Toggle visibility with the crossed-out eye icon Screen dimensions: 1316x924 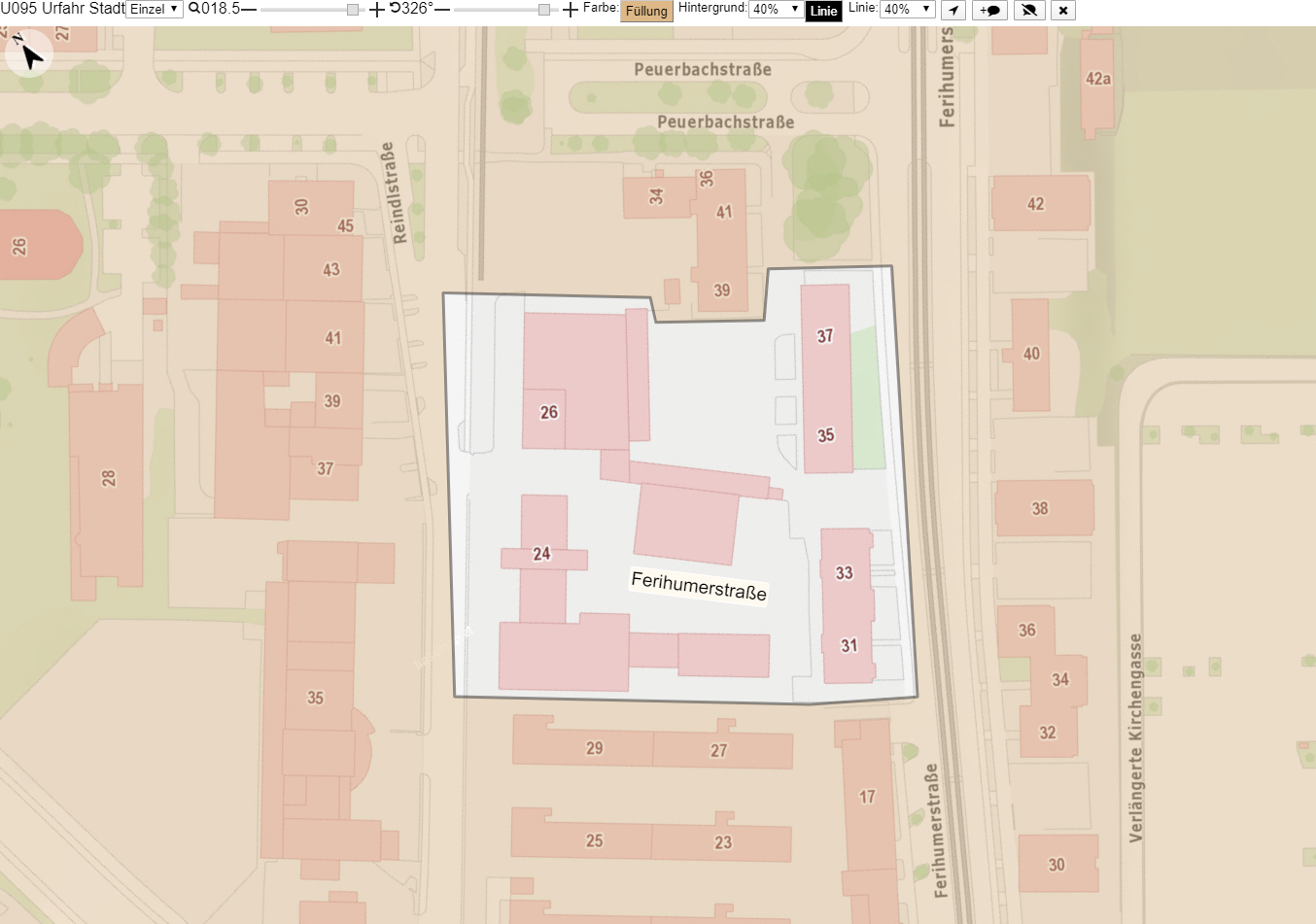pyautogui.click(x=1029, y=11)
